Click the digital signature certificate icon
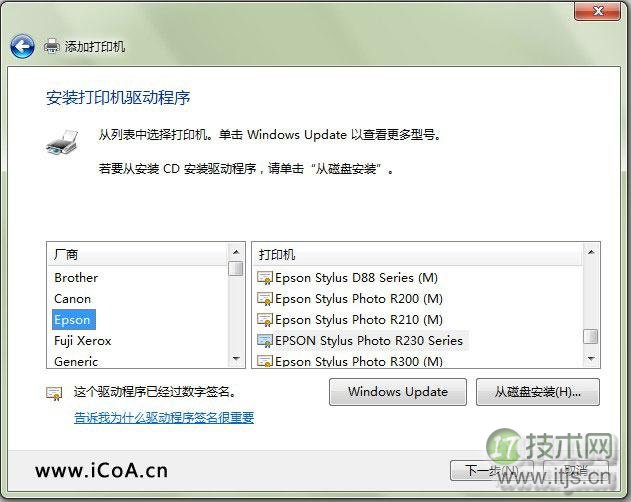 tap(54, 393)
